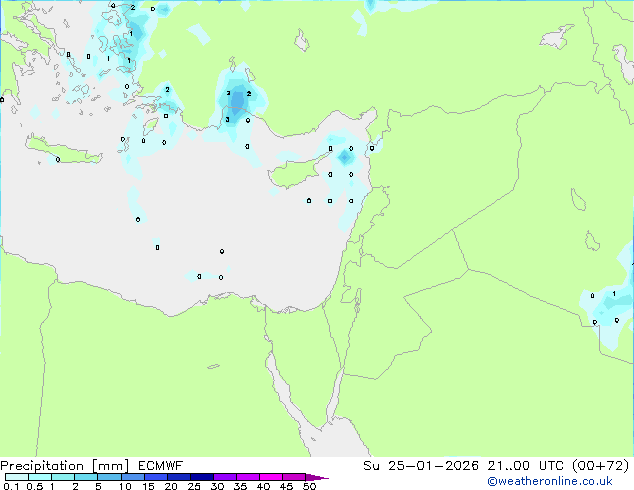Screen dimensions: 634x490
Task: Click the 'Precipitation' title text
Action: (42, 466)
